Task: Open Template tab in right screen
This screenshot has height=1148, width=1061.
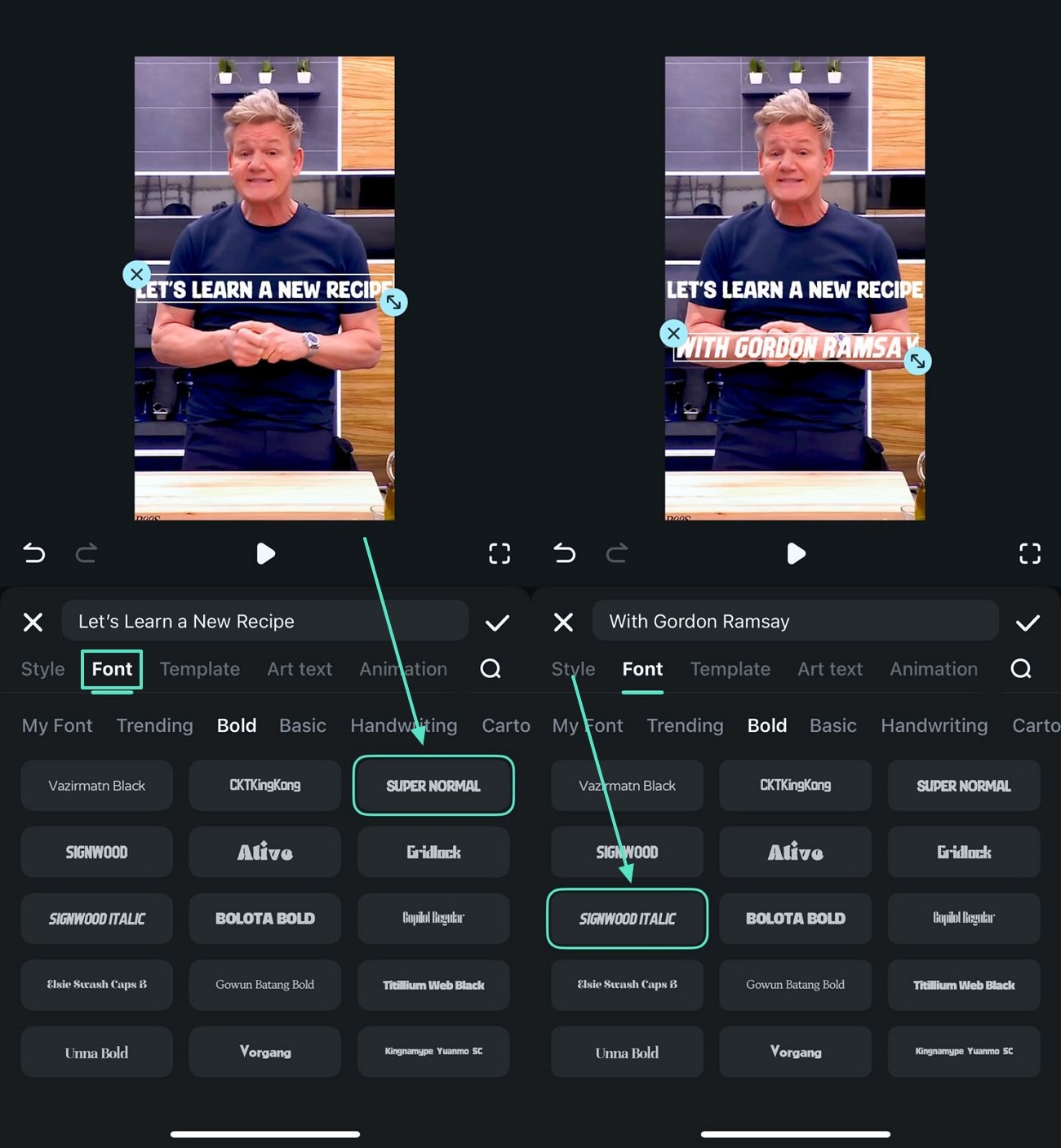Action: point(730,669)
